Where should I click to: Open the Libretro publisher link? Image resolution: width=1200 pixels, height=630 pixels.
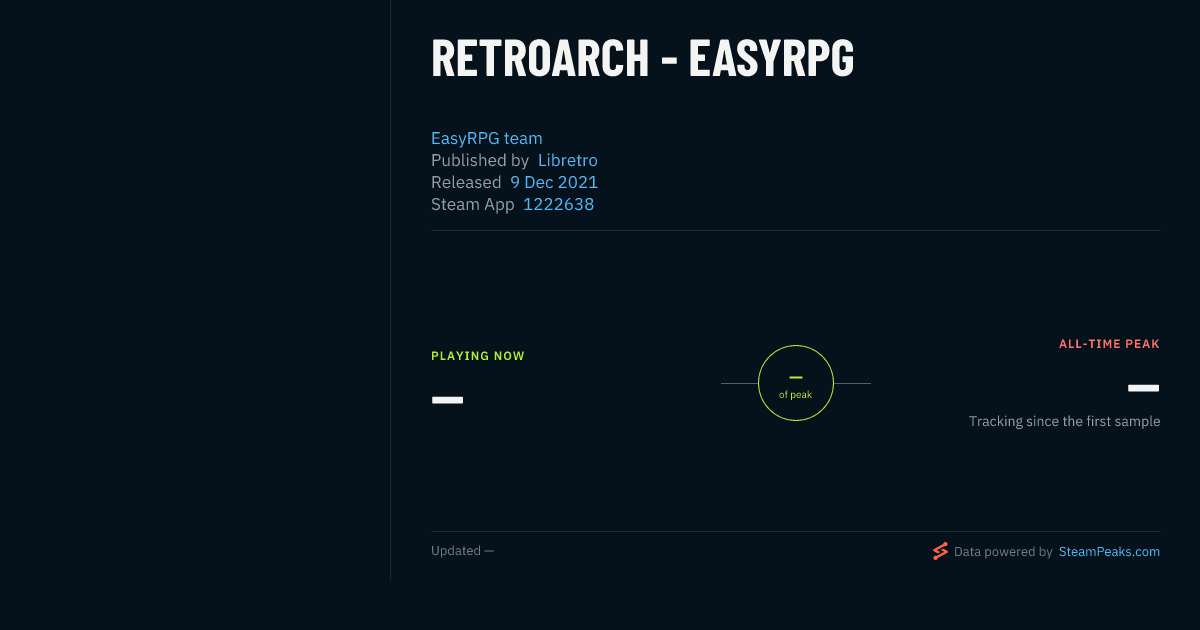tap(568, 160)
